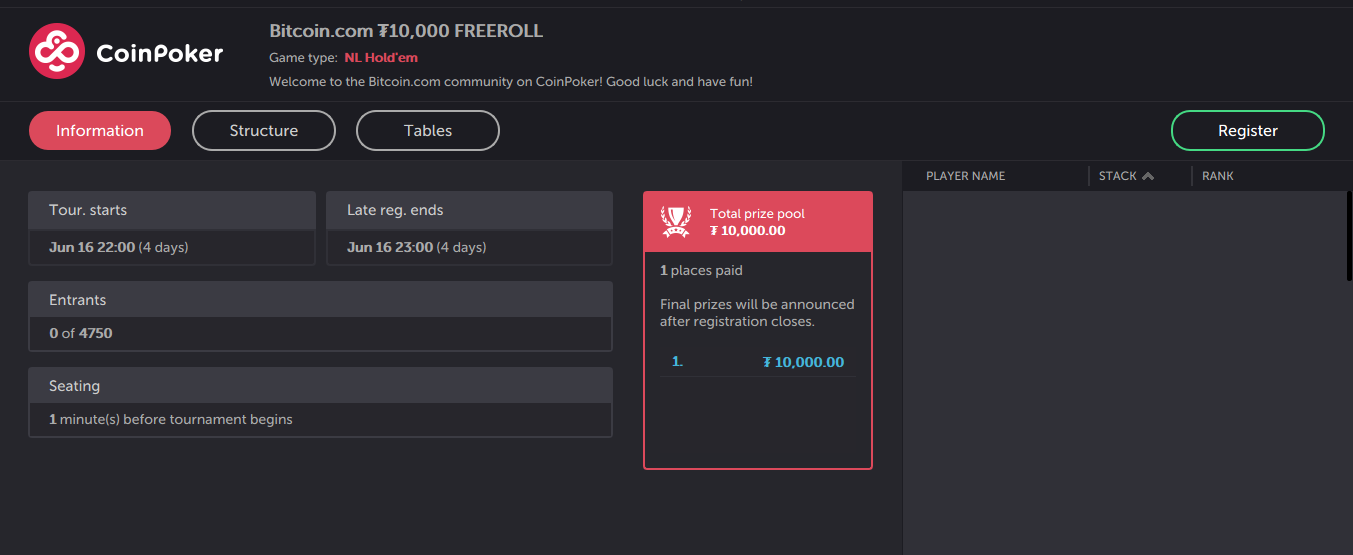Open the Information tab
The width and height of the screenshot is (1353, 555).
coord(100,131)
